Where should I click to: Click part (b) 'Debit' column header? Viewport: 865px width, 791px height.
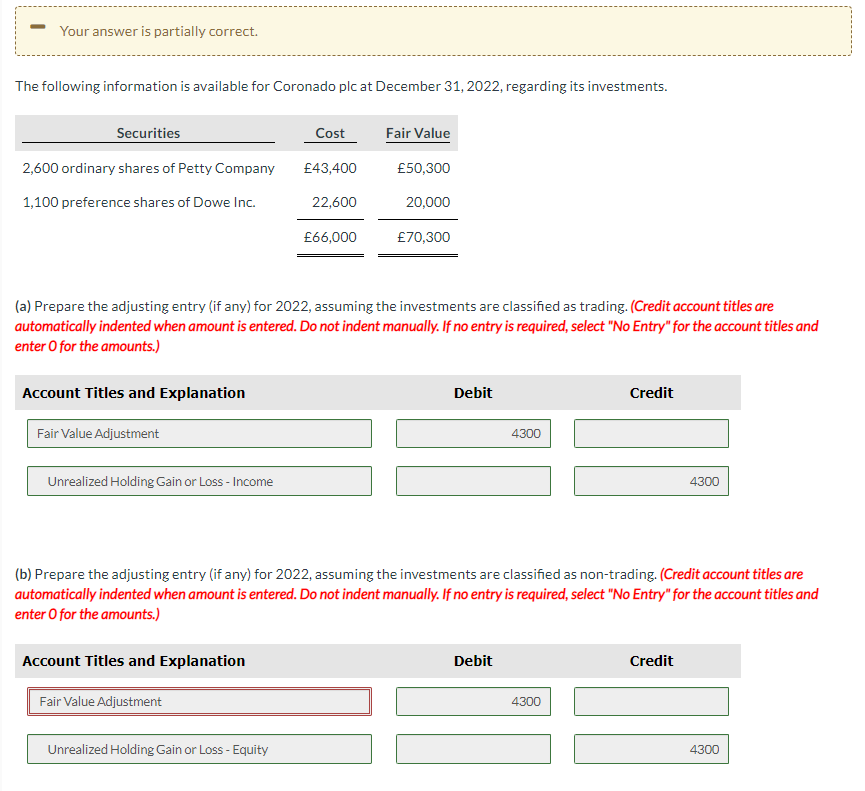coord(473,661)
